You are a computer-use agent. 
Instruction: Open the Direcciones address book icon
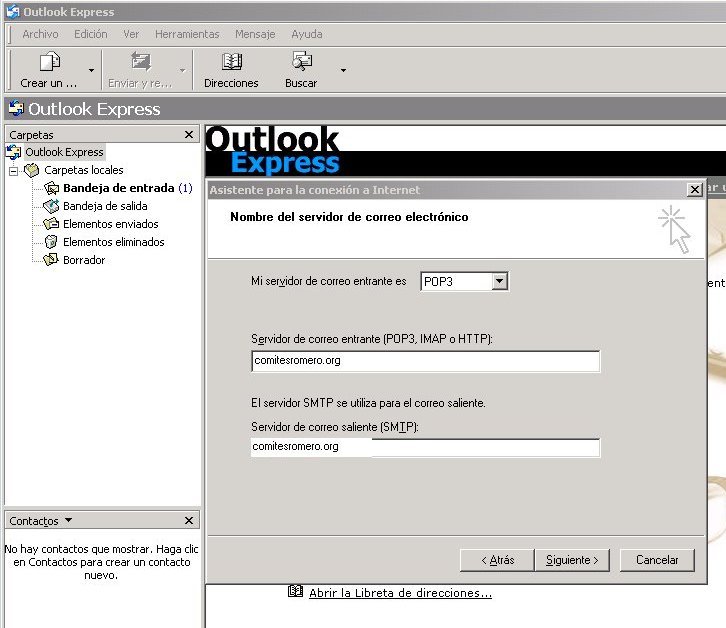pos(231,62)
